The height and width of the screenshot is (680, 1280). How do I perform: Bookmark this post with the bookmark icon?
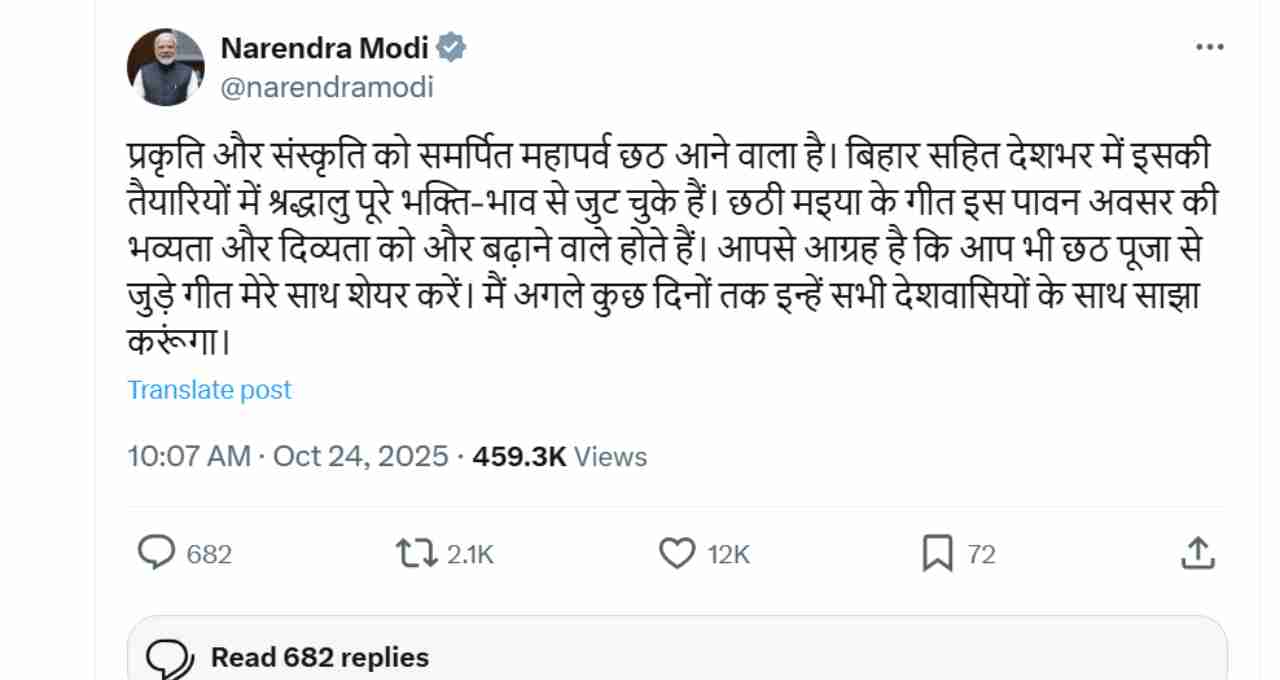pyautogui.click(x=937, y=553)
